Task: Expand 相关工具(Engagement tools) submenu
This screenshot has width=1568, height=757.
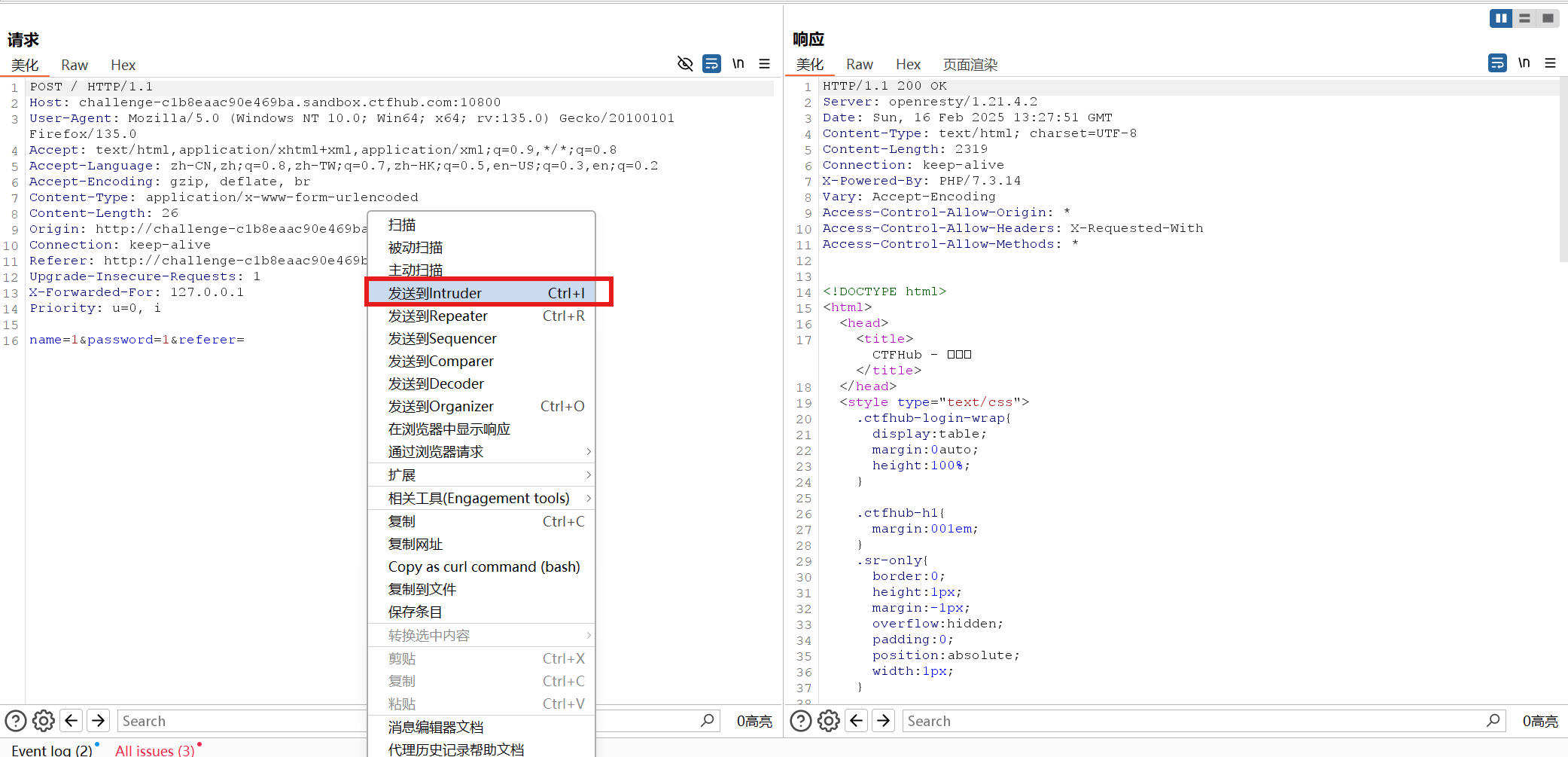Action: click(482, 498)
